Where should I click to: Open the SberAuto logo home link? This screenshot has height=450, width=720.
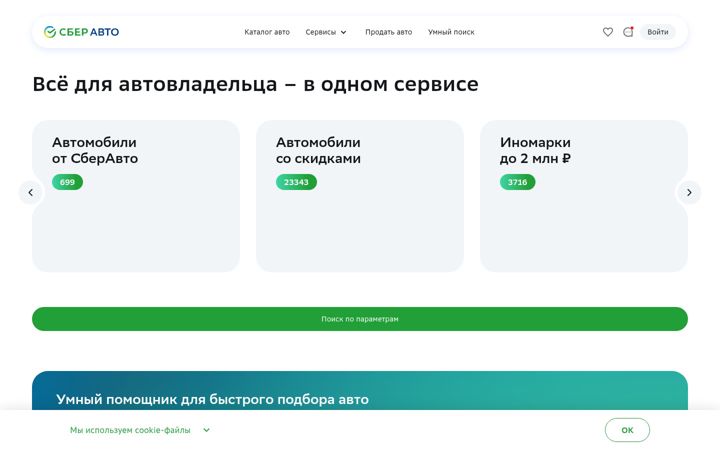pos(81,32)
